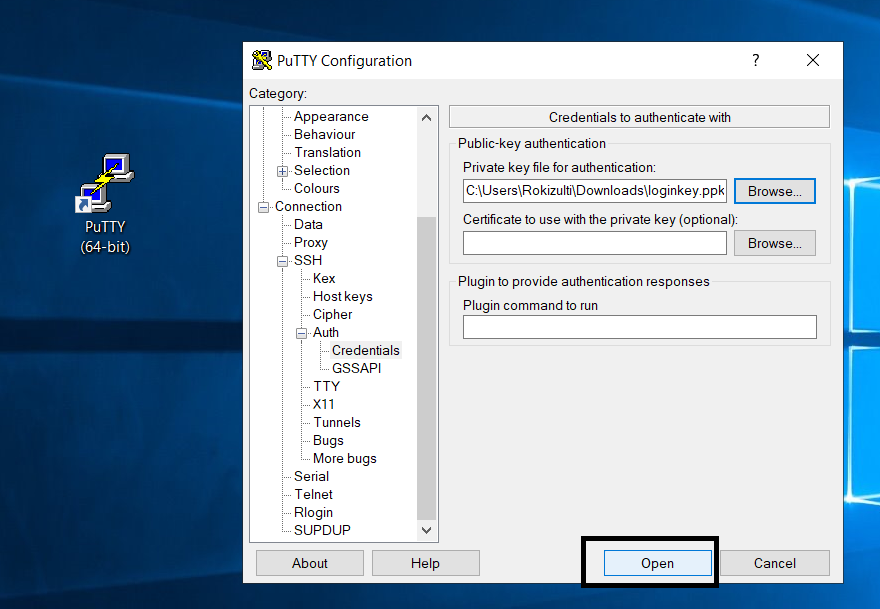The height and width of the screenshot is (609, 880).
Task: Click the certificate file input field
Action: pos(595,243)
